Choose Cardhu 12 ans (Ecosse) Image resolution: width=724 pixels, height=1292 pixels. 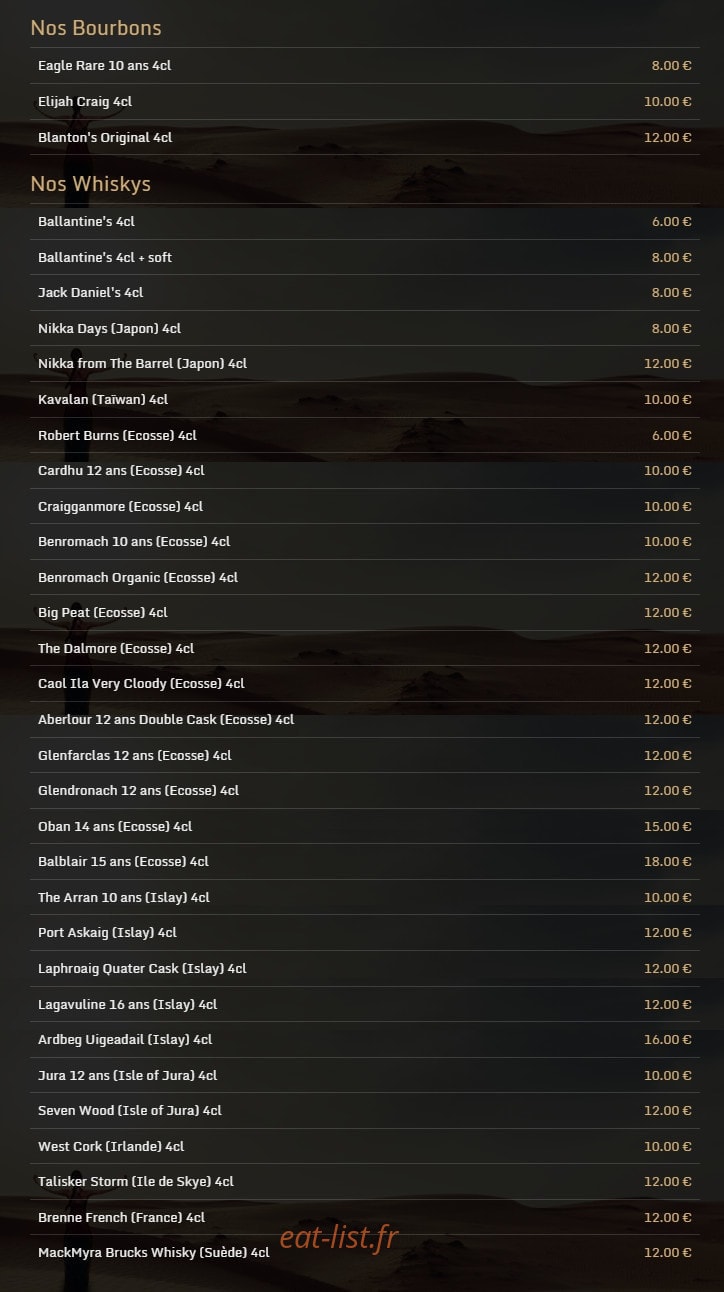click(365, 471)
